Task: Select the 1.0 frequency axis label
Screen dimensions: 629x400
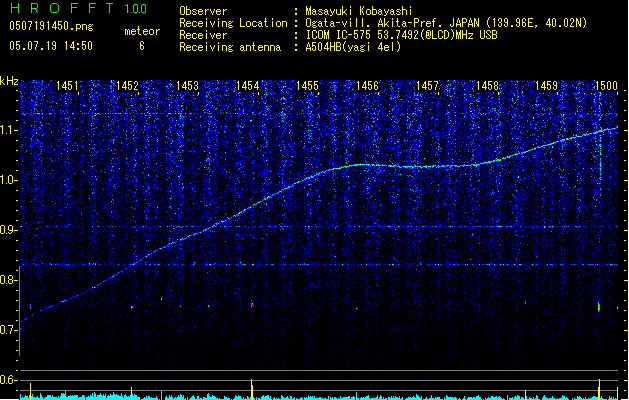Action: click(9, 180)
